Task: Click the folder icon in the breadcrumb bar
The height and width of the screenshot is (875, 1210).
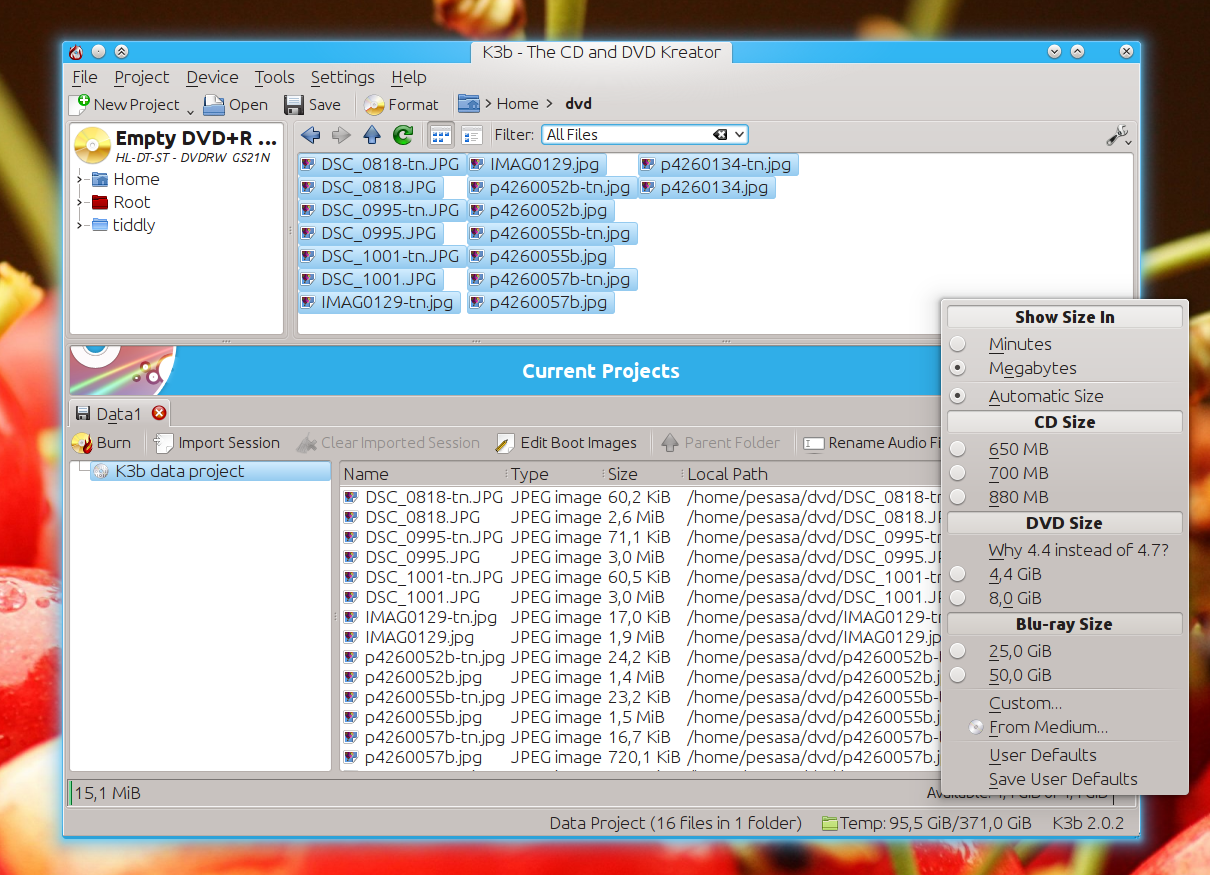Action: [468, 103]
